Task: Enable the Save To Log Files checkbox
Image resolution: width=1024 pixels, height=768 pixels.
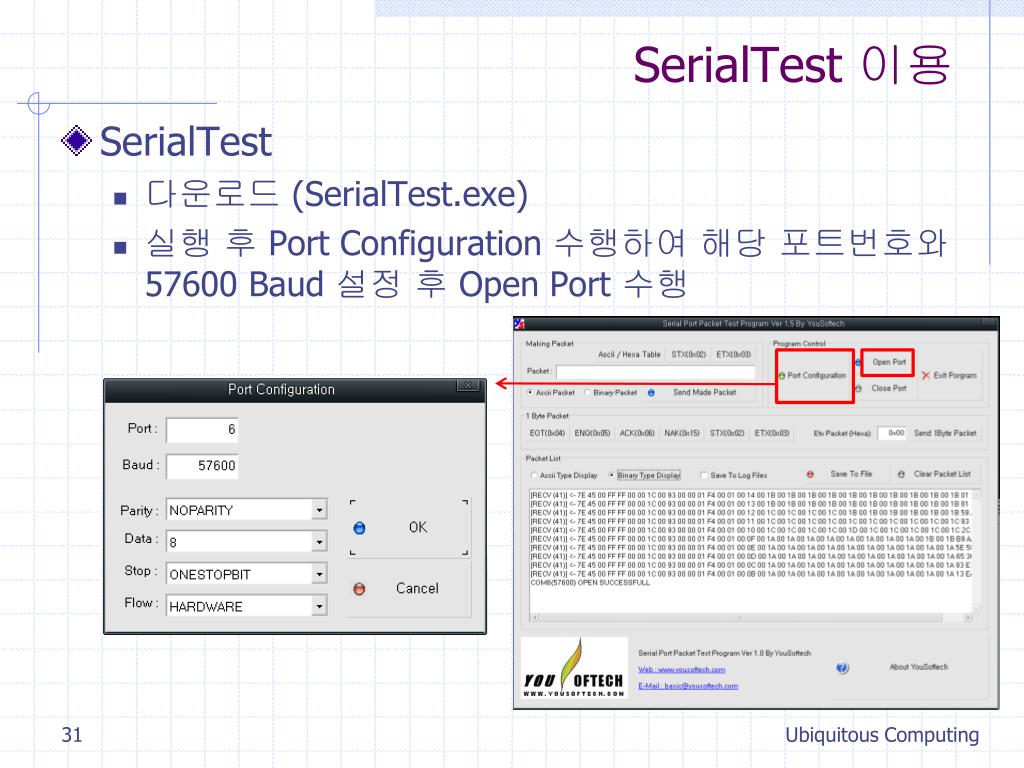Action: pos(704,475)
